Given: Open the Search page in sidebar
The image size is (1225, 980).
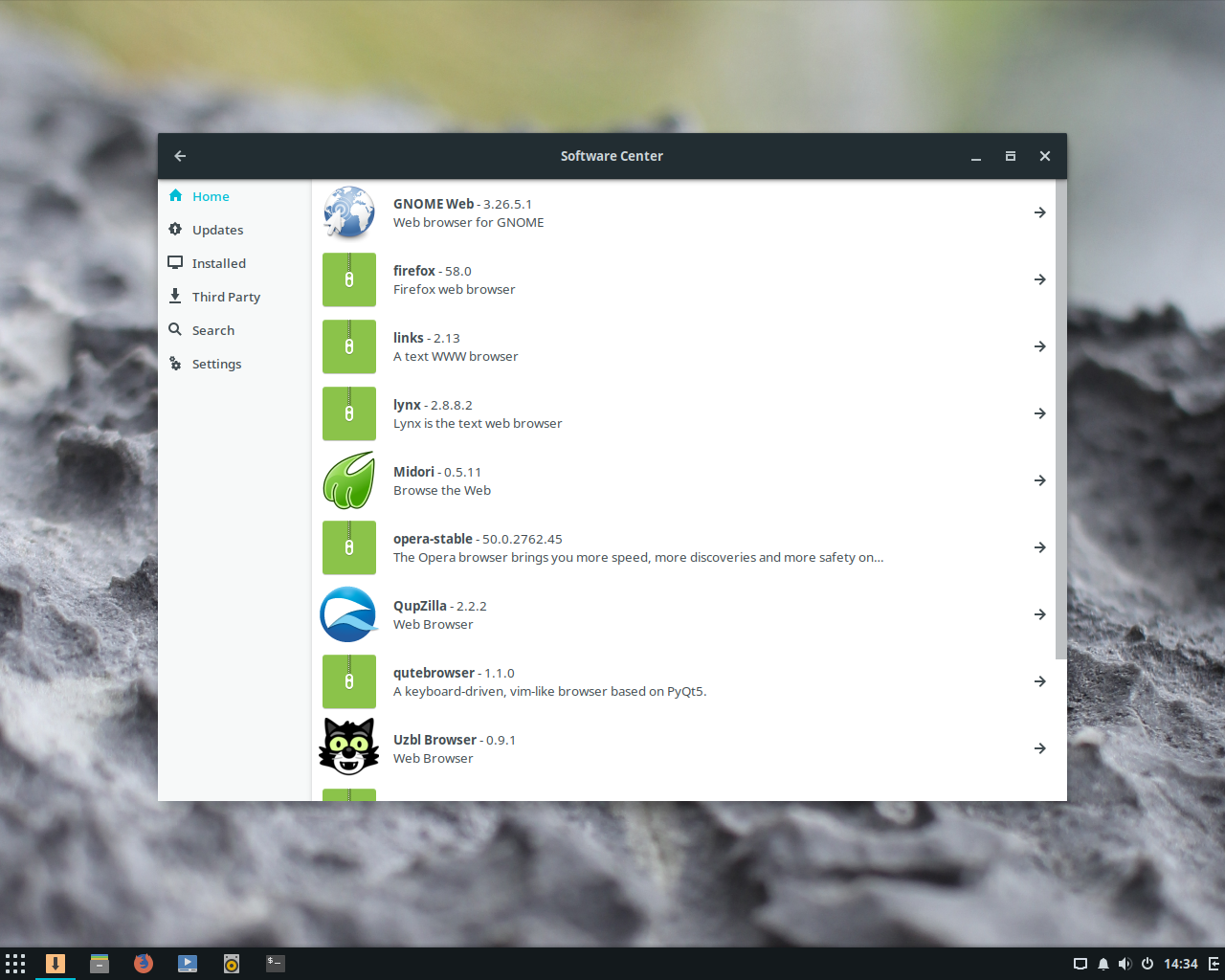Looking at the screenshot, I should 234,330.
